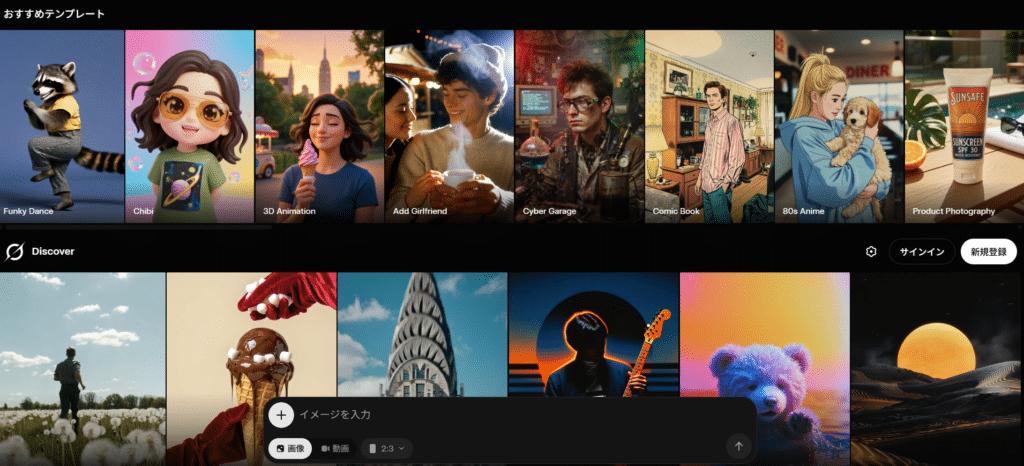The height and width of the screenshot is (466, 1024).
Task: Click the Grok logo icon beside Discover
Action: [x=15, y=251]
